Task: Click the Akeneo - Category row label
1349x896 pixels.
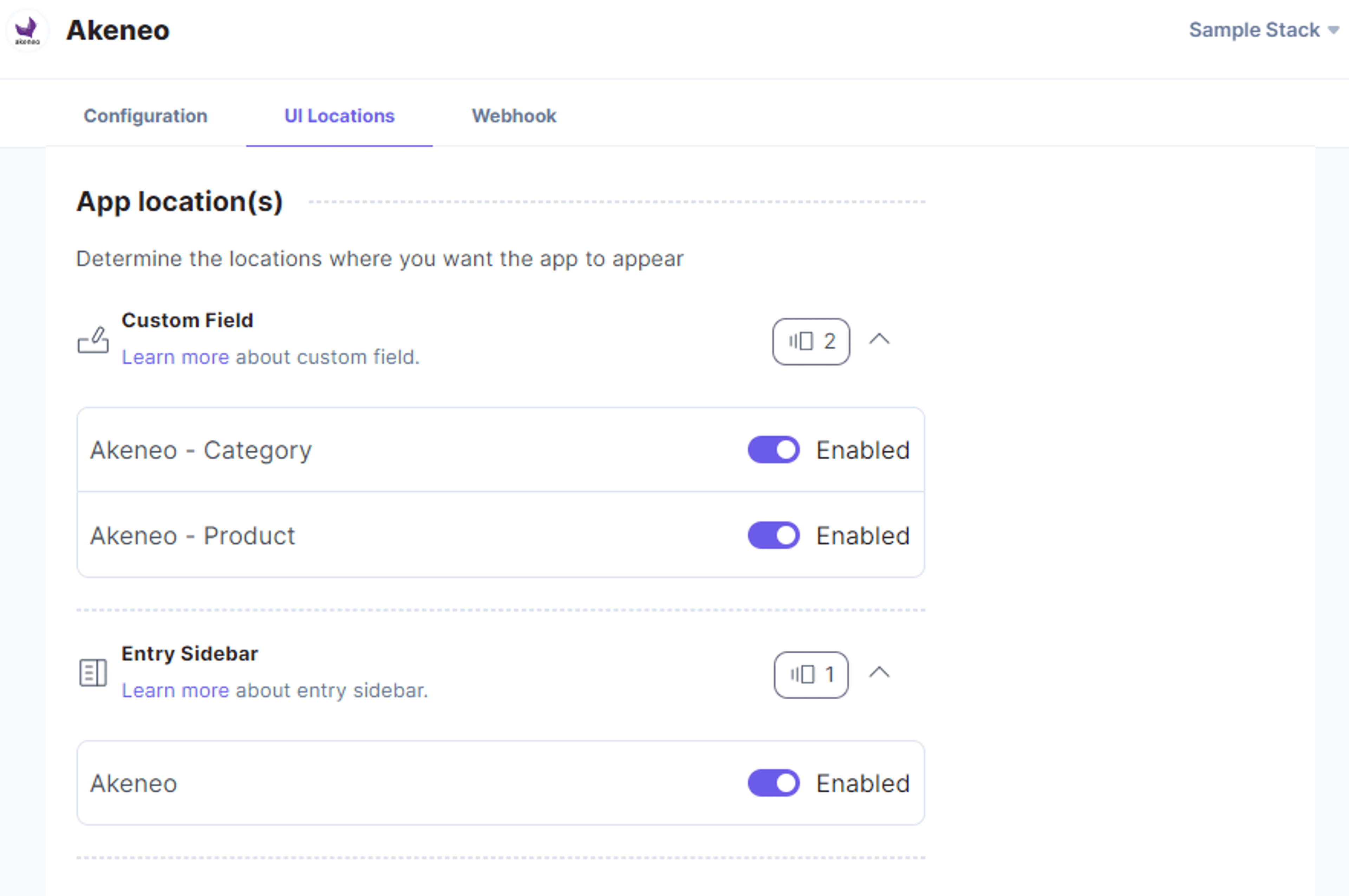Action: (x=201, y=450)
